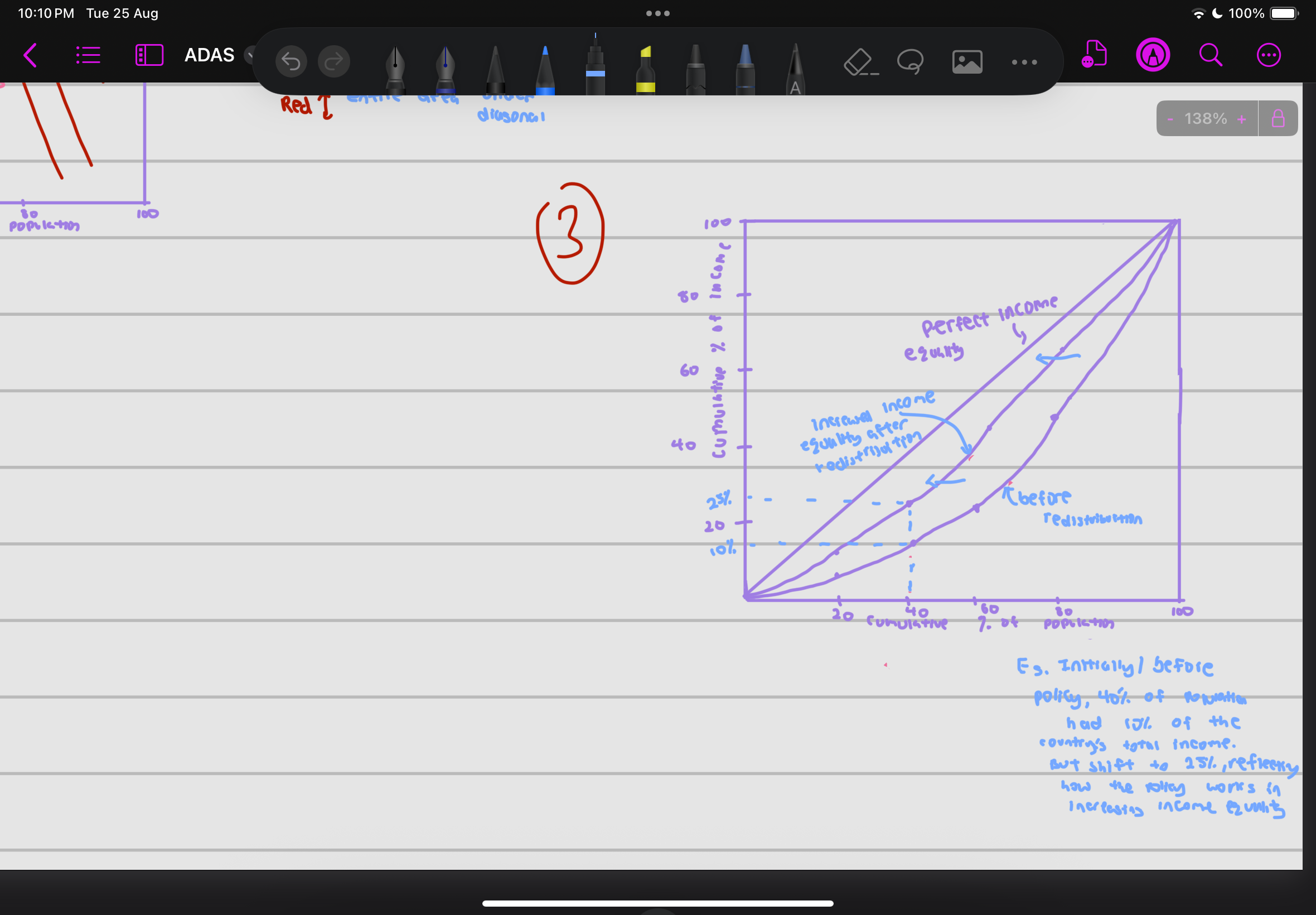Insert an image from the toolbar
The height and width of the screenshot is (915, 1316).
click(967, 62)
